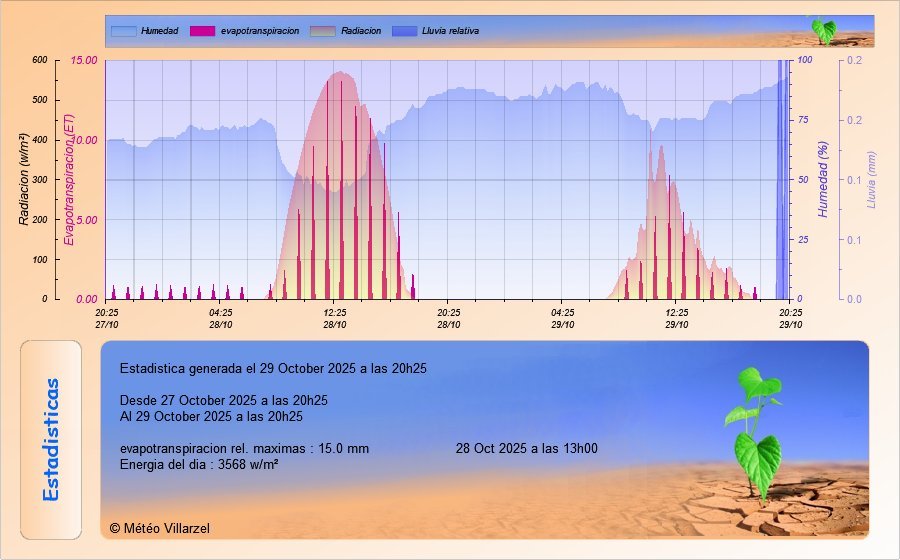The image size is (900, 560).
Task: Click the Humedad (%) axis title
Action: (823, 180)
